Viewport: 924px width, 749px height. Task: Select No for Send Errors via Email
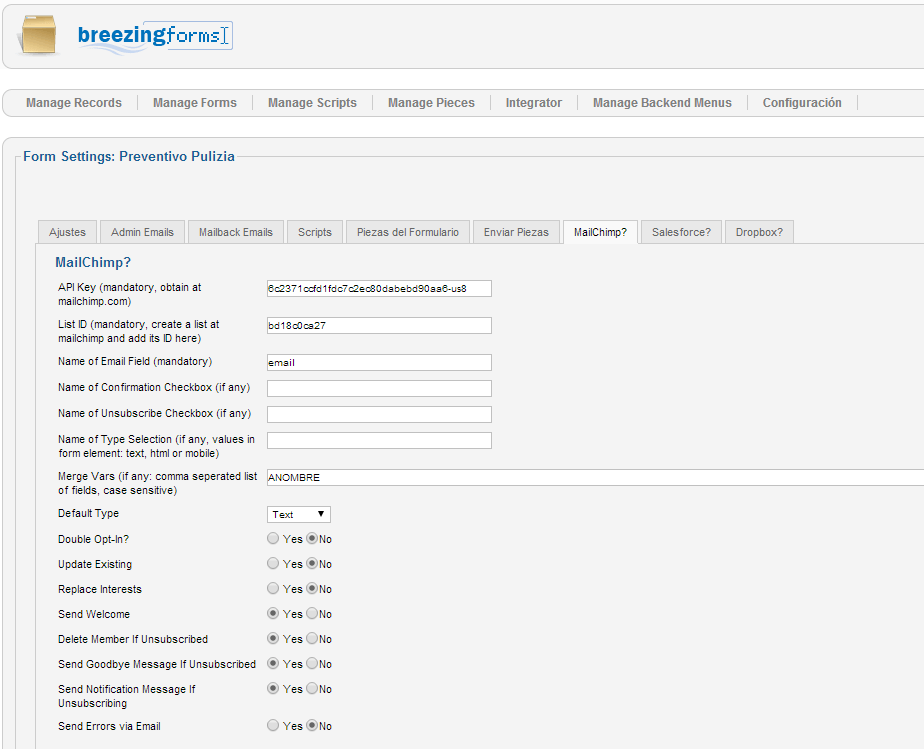[312, 725]
